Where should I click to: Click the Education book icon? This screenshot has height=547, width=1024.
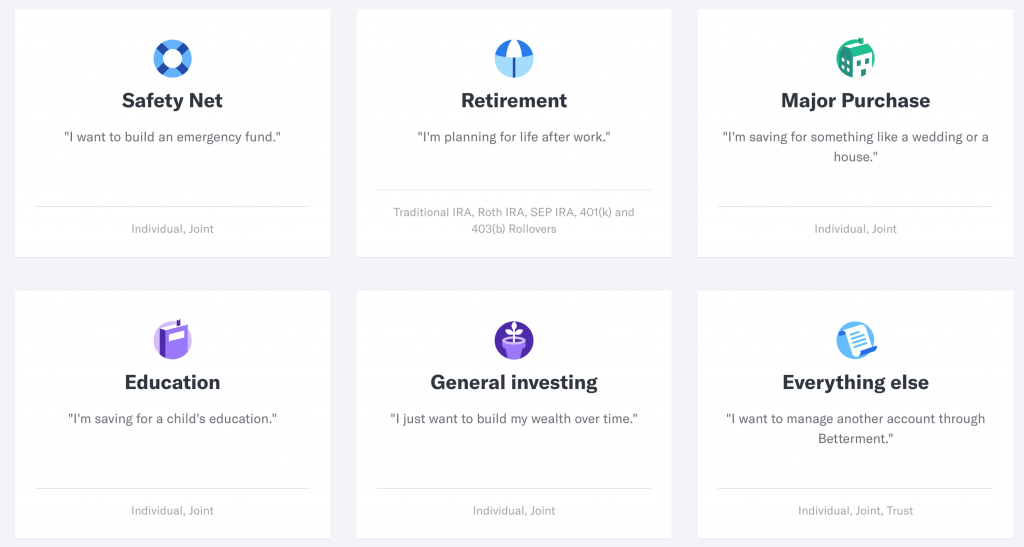click(172, 340)
